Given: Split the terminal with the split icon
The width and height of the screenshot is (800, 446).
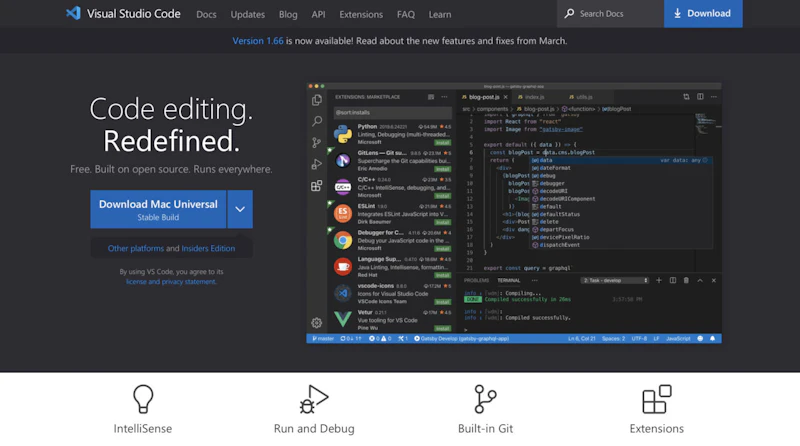Looking at the screenshot, I should [673, 280].
